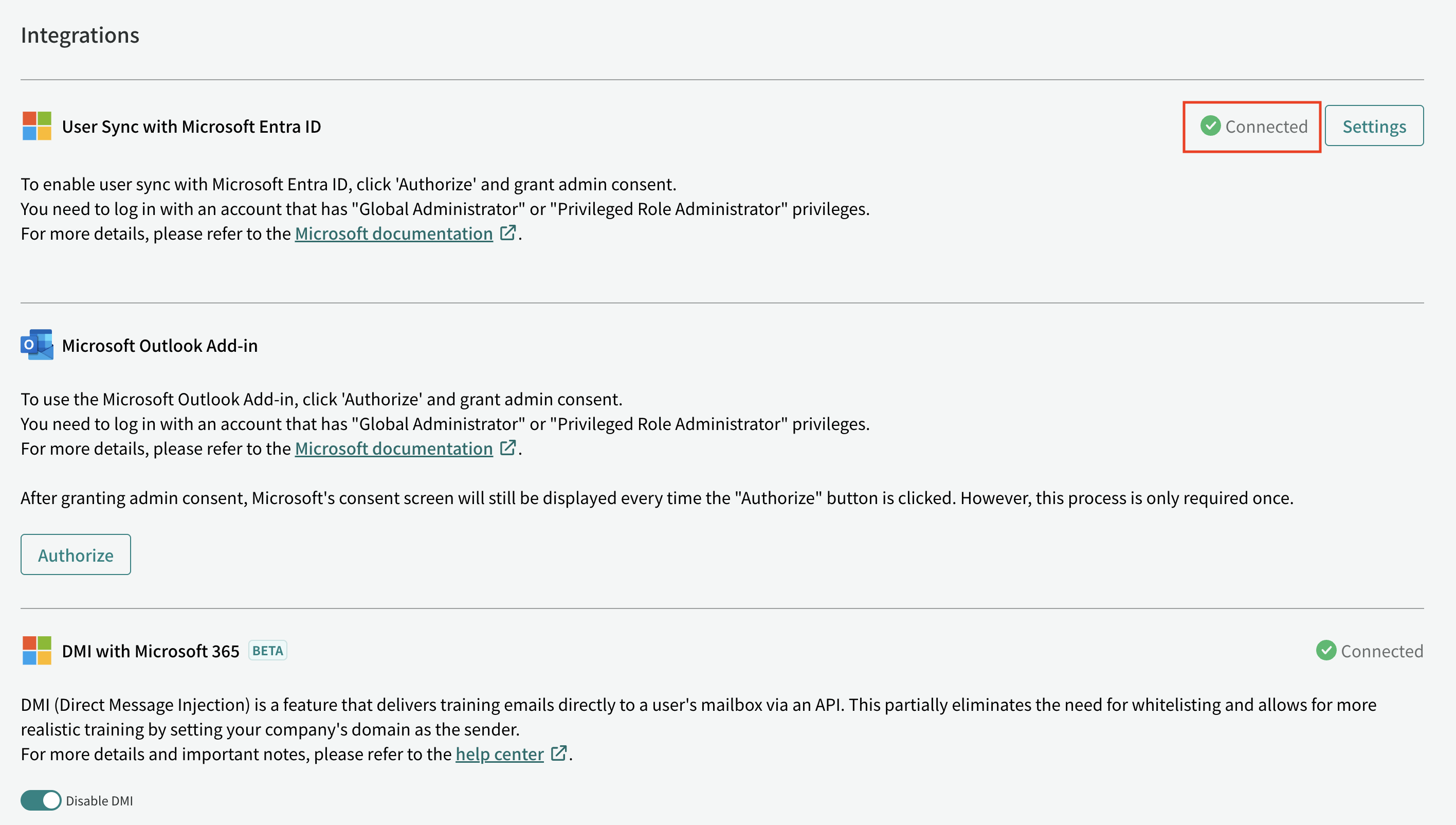
Task: Open Microsoft documentation link under User Sync
Action: (x=394, y=234)
